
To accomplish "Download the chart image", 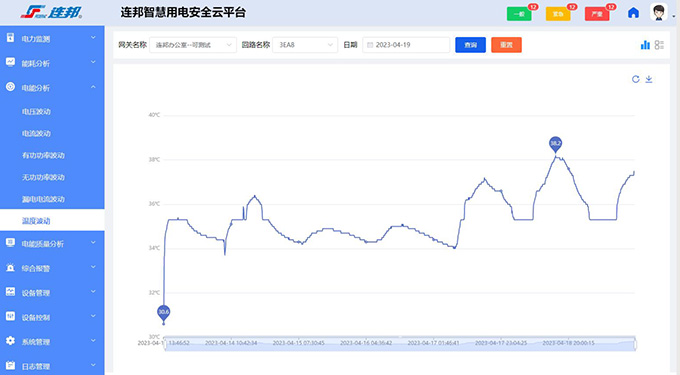I will [649, 79].
